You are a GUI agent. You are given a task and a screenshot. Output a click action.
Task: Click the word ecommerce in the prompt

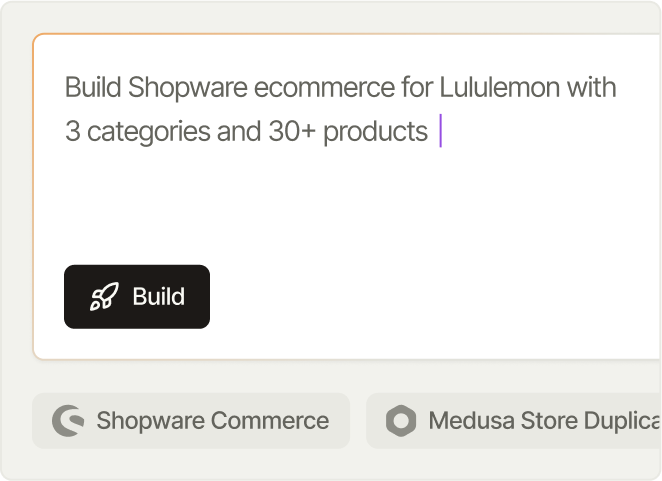click(324, 87)
